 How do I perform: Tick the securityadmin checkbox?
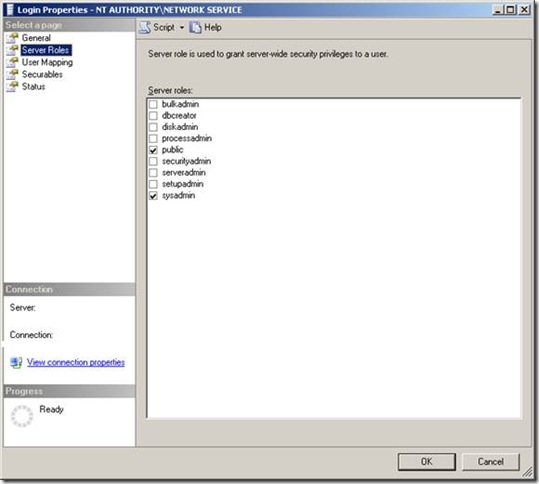pos(153,161)
